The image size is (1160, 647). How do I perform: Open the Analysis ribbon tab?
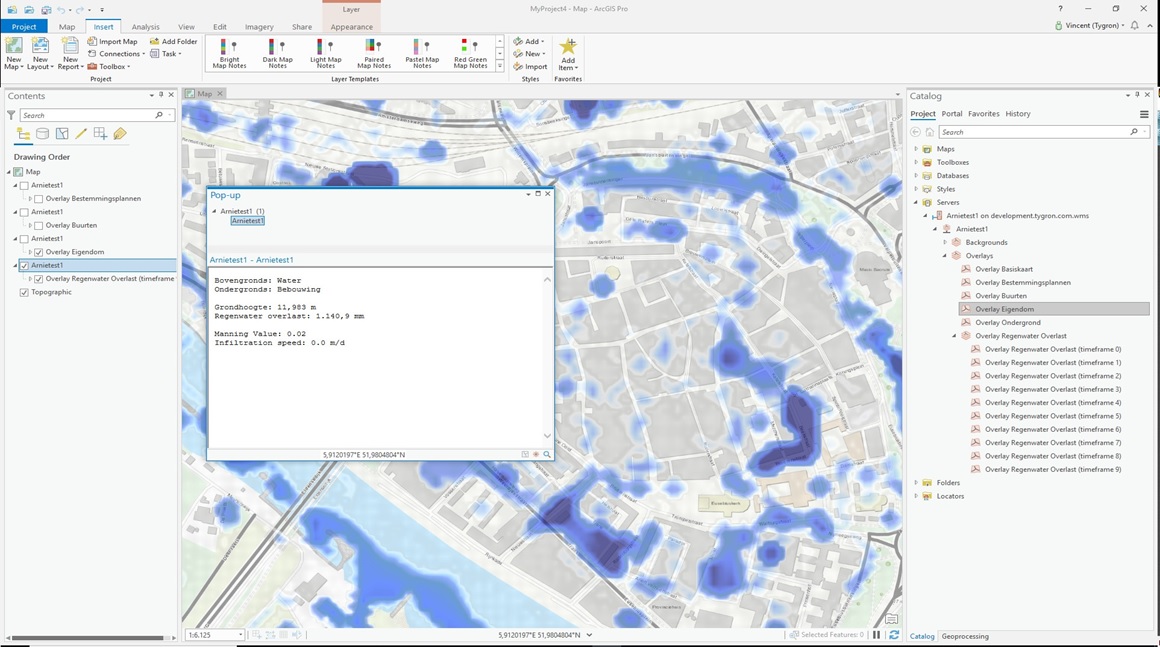point(145,27)
